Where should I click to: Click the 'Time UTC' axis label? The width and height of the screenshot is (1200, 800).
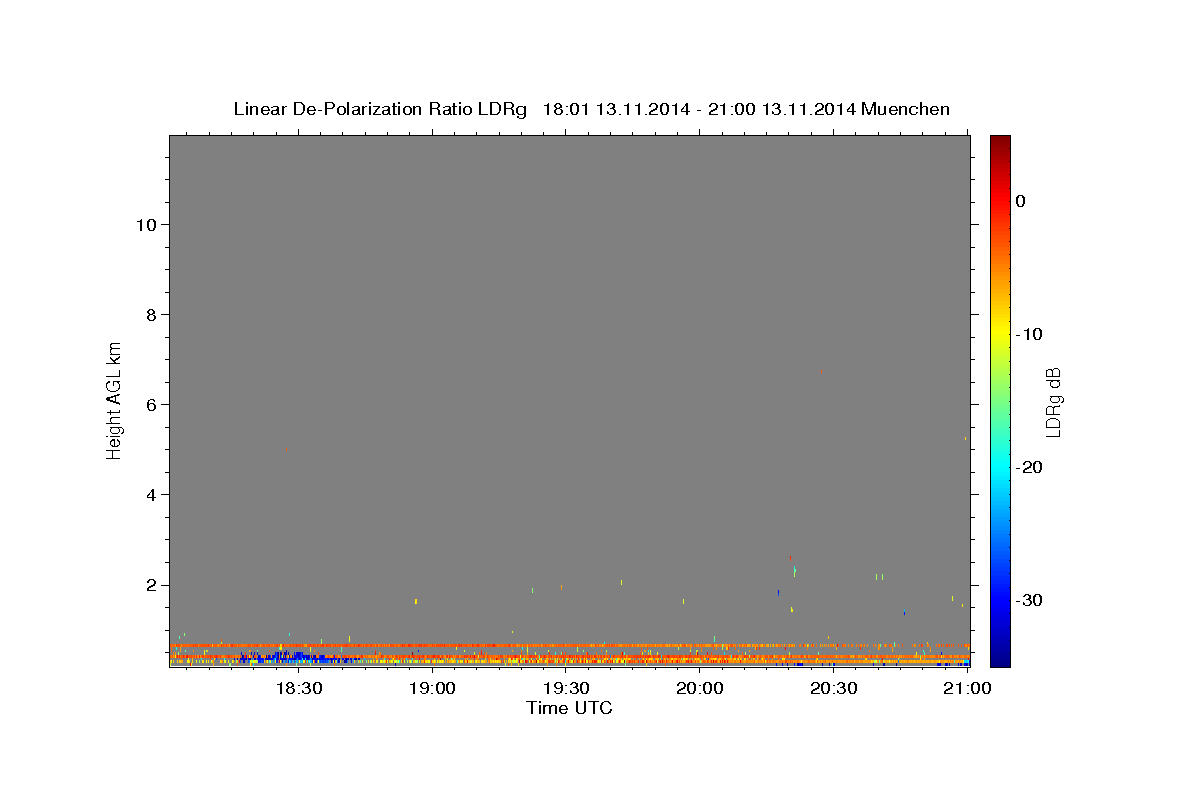coord(569,708)
